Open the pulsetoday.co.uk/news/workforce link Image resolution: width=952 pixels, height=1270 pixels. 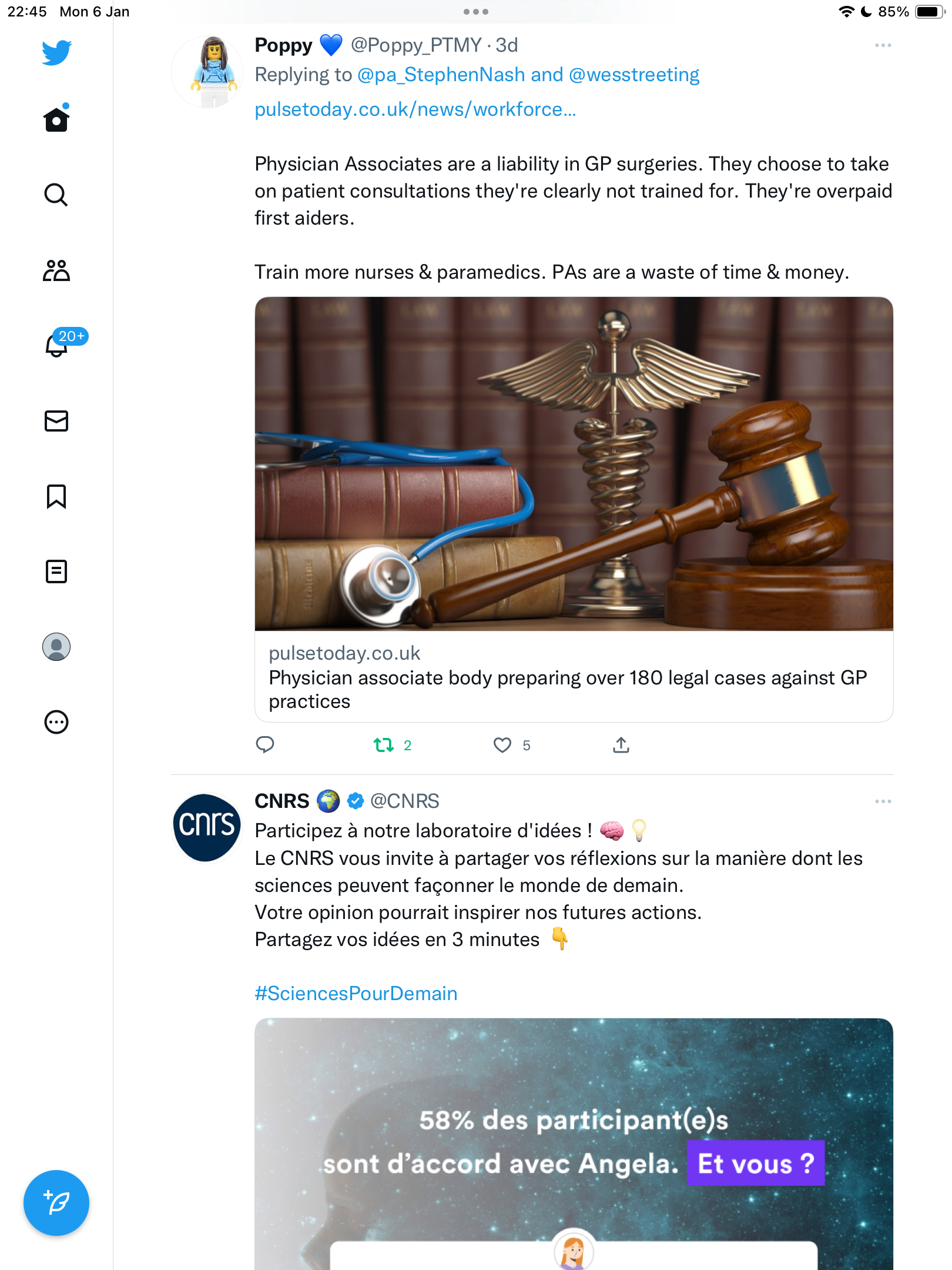point(415,109)
